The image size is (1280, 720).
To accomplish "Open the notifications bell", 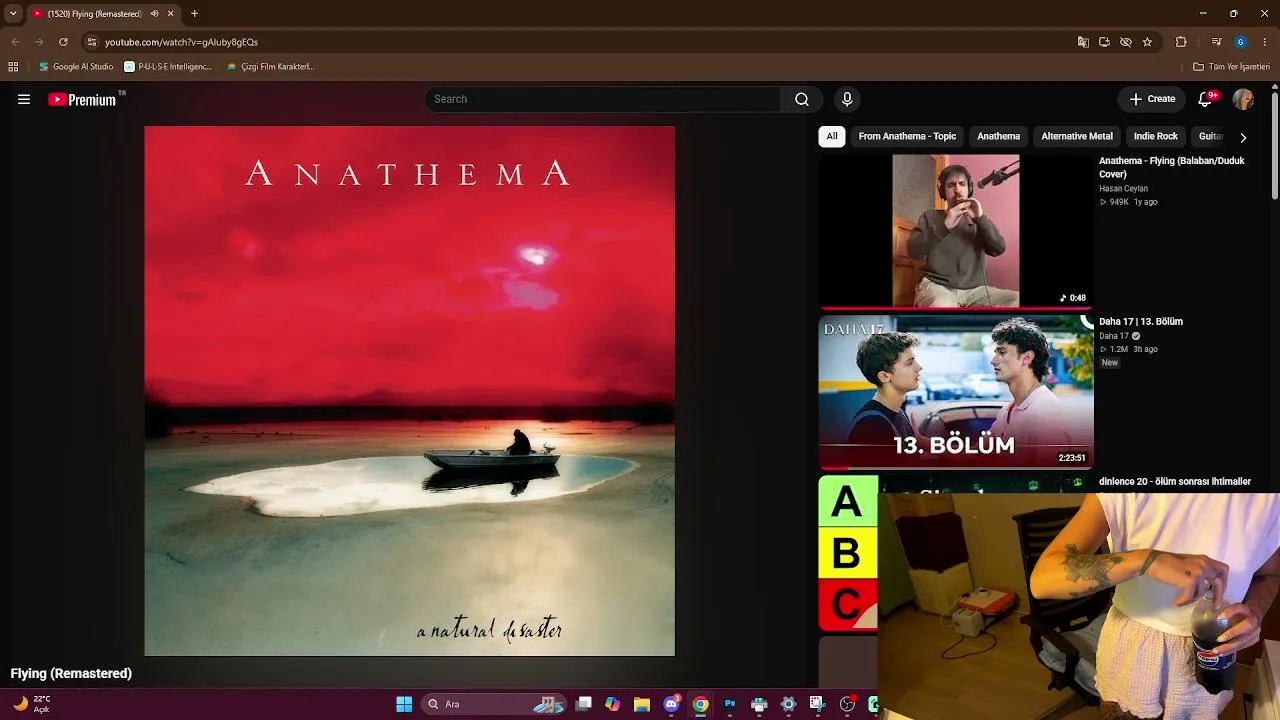I will tap(1206, 99).
